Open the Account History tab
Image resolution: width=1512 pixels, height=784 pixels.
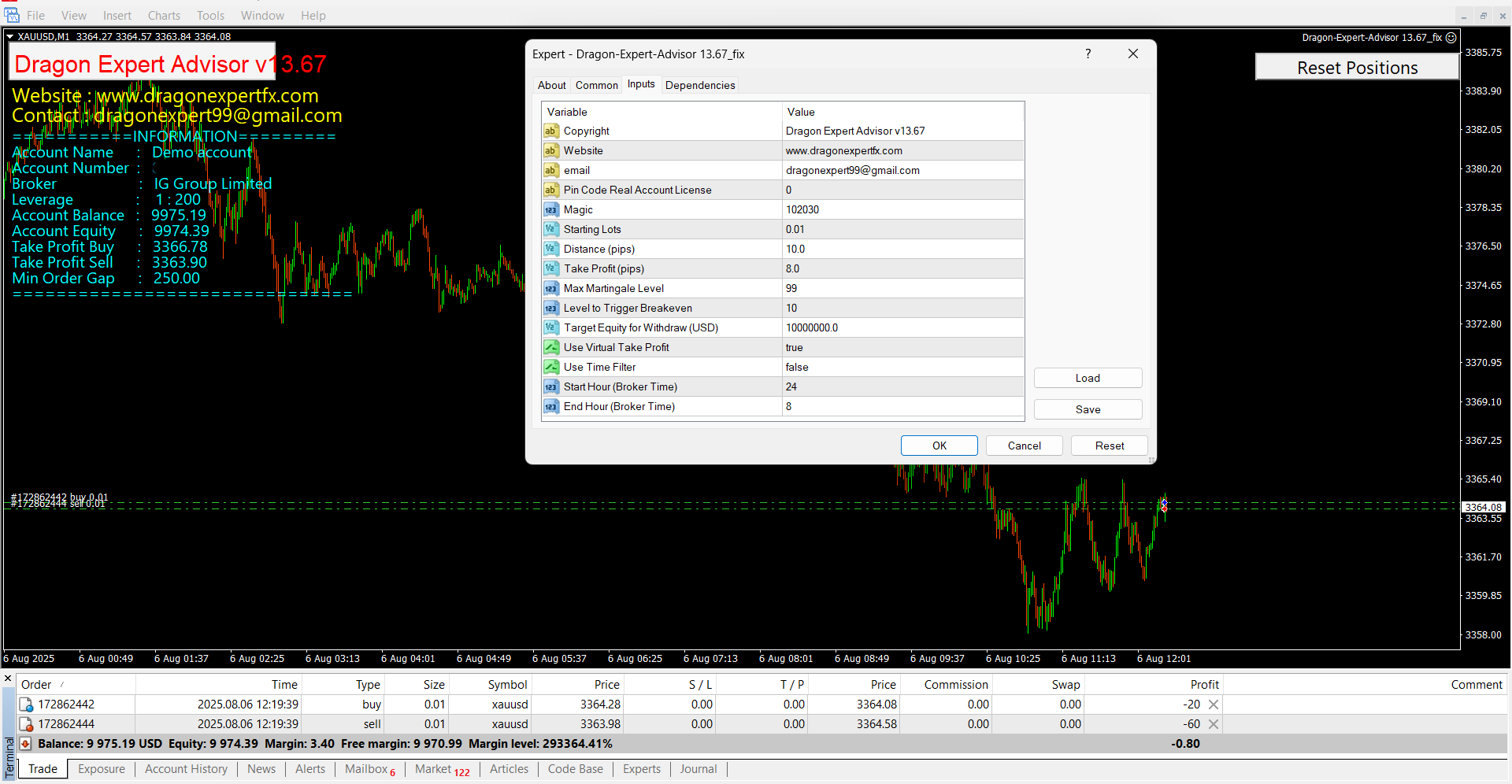click(x=186, y=769)
